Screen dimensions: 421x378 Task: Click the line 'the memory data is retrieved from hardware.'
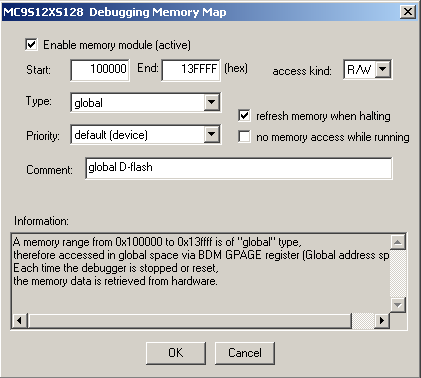115,281
